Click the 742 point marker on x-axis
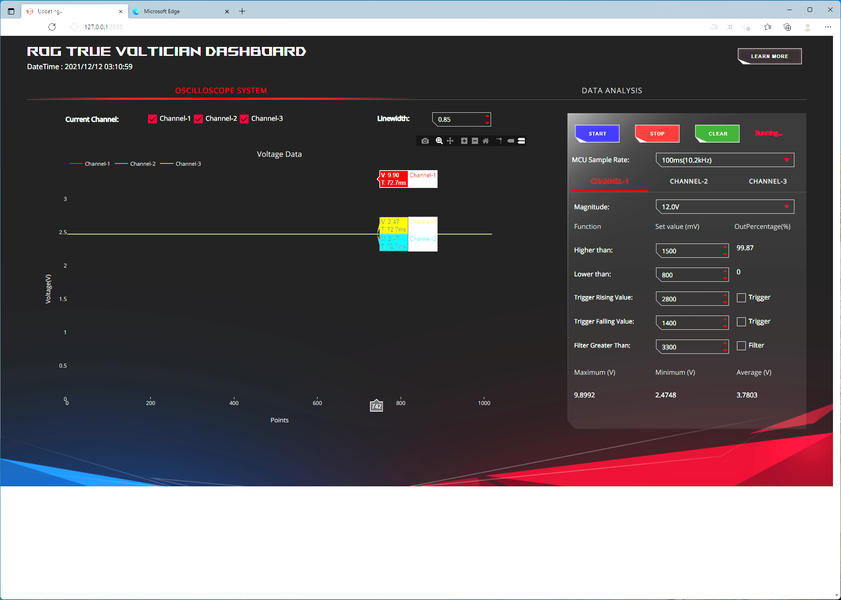Screen dimensions: 841x600 pyautogui.click(x=377, y=406)
